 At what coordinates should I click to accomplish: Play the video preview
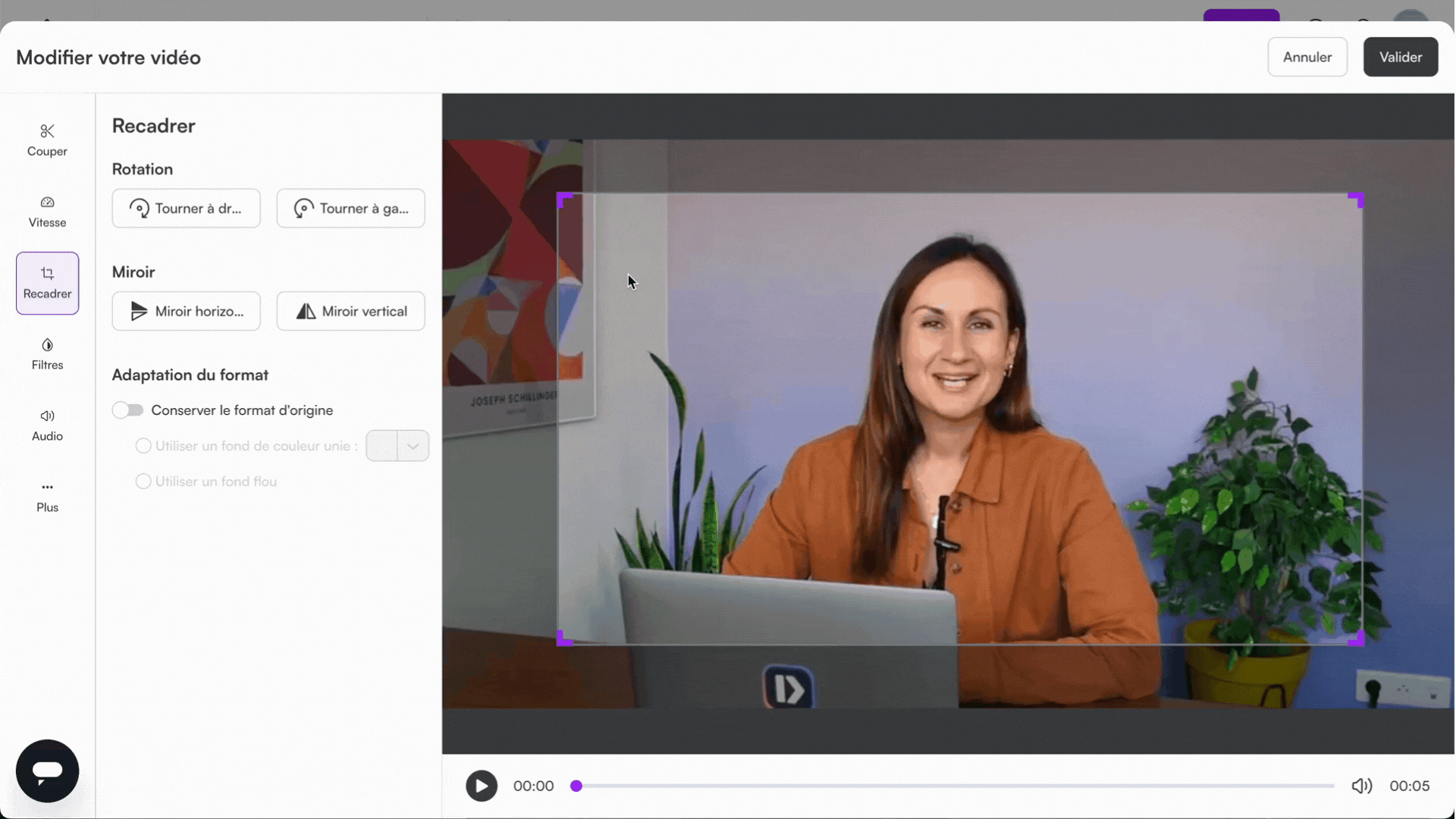481,785
